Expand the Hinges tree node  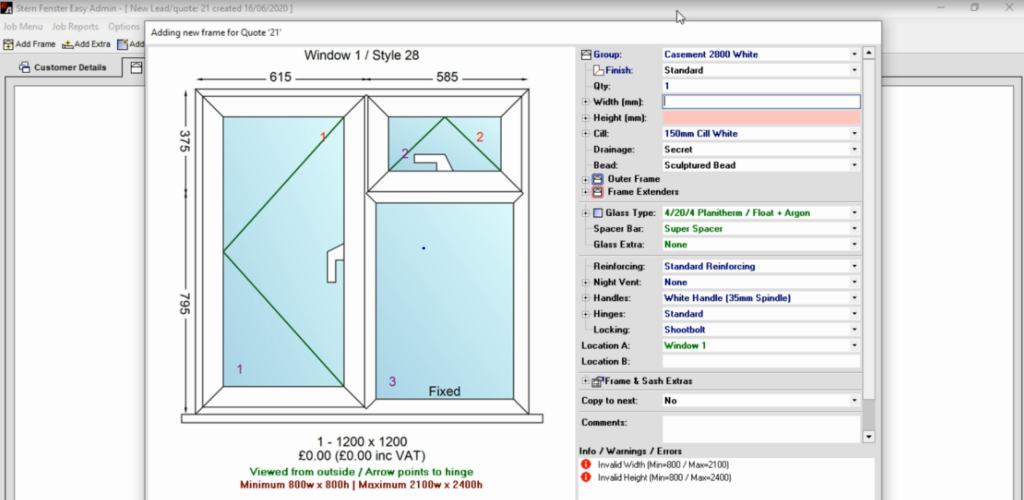586,314
